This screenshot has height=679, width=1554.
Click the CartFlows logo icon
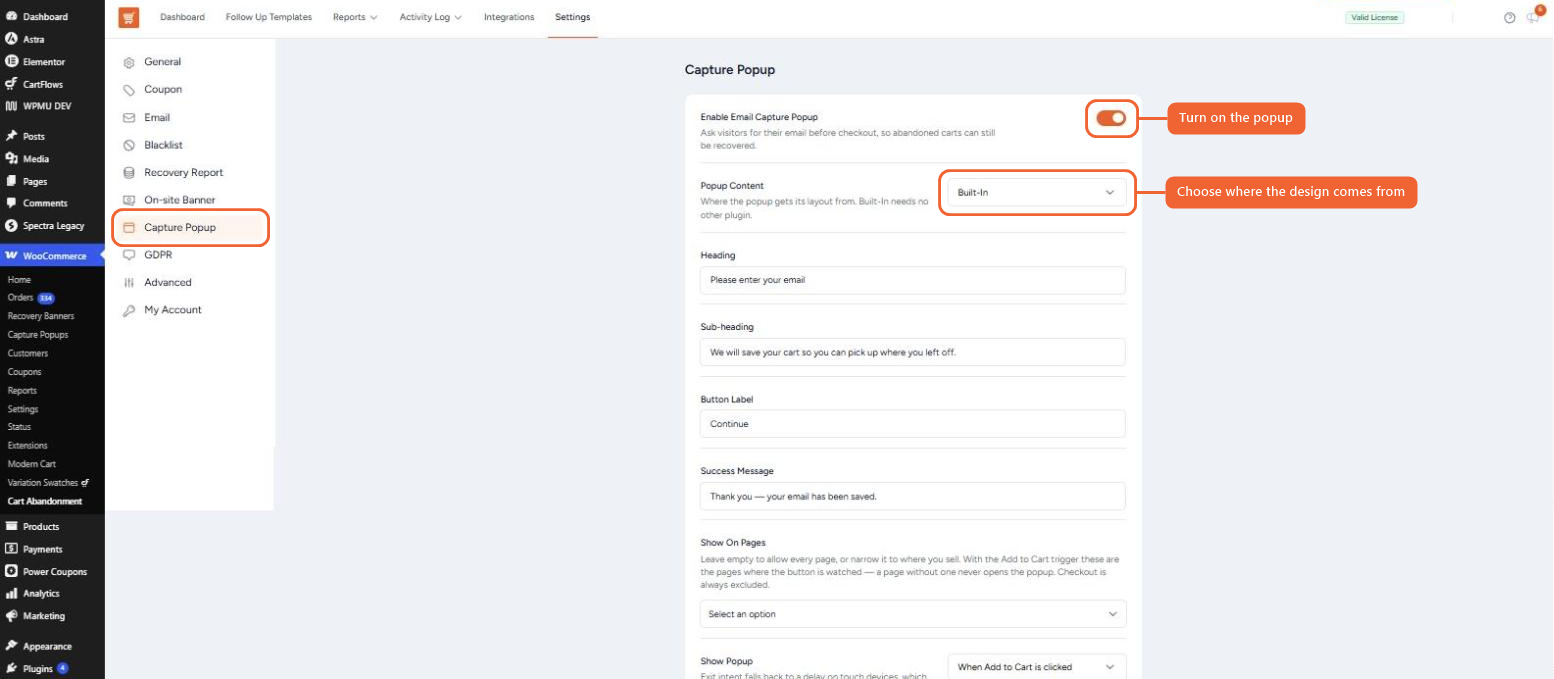11,84
